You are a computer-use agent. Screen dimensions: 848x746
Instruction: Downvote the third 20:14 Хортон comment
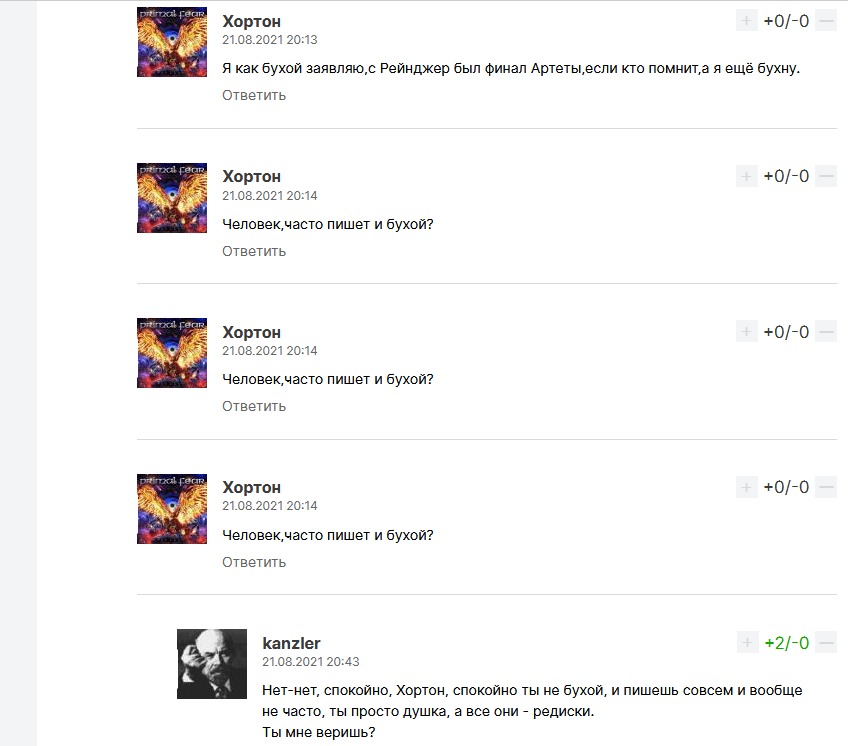click(x=826, y=487)
